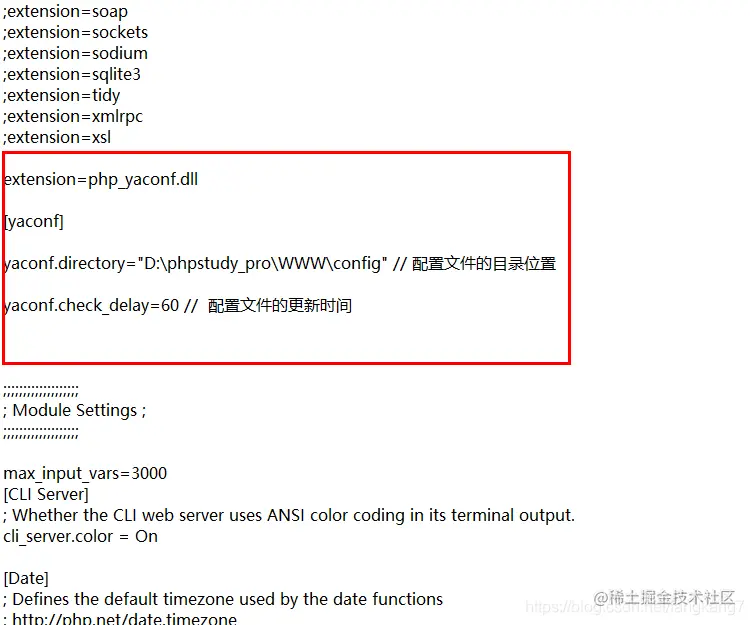Click the [CLI Server] section header
The height and width of the screenshot is (625, 754).
46,495
